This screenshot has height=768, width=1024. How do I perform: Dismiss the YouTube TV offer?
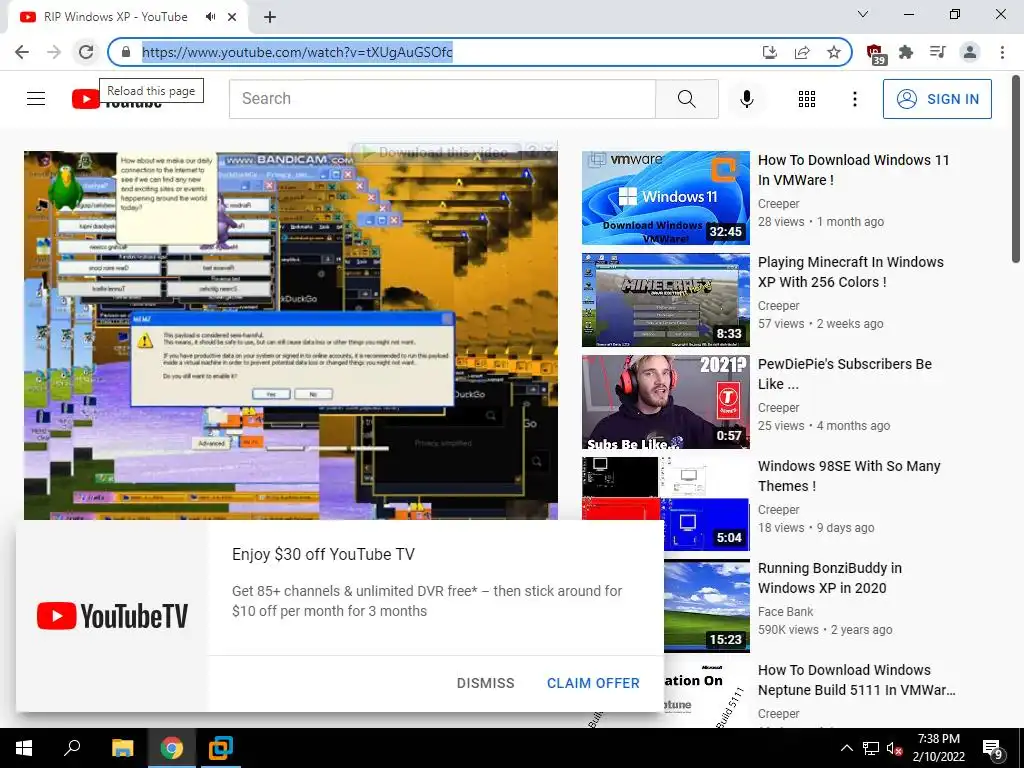[485, 683]
